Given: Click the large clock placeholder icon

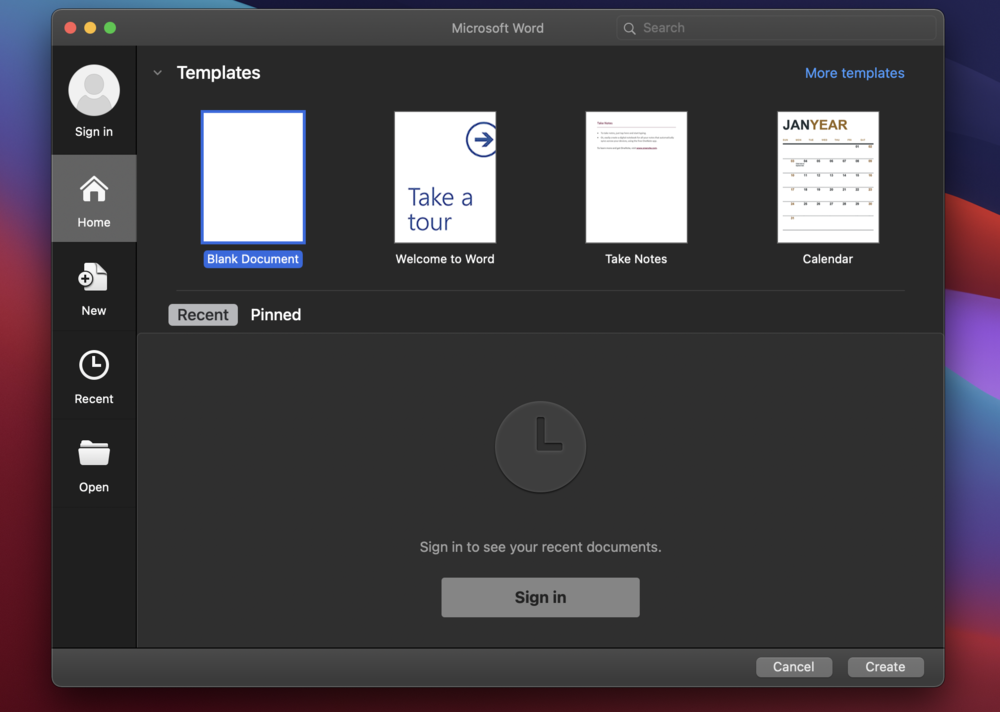Looking at the screenshot, I should pyautogui.click(x=540, y=447).
